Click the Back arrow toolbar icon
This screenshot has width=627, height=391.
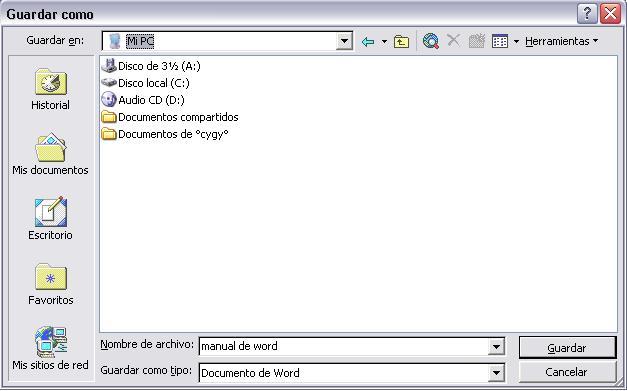(x=368, y=41)
